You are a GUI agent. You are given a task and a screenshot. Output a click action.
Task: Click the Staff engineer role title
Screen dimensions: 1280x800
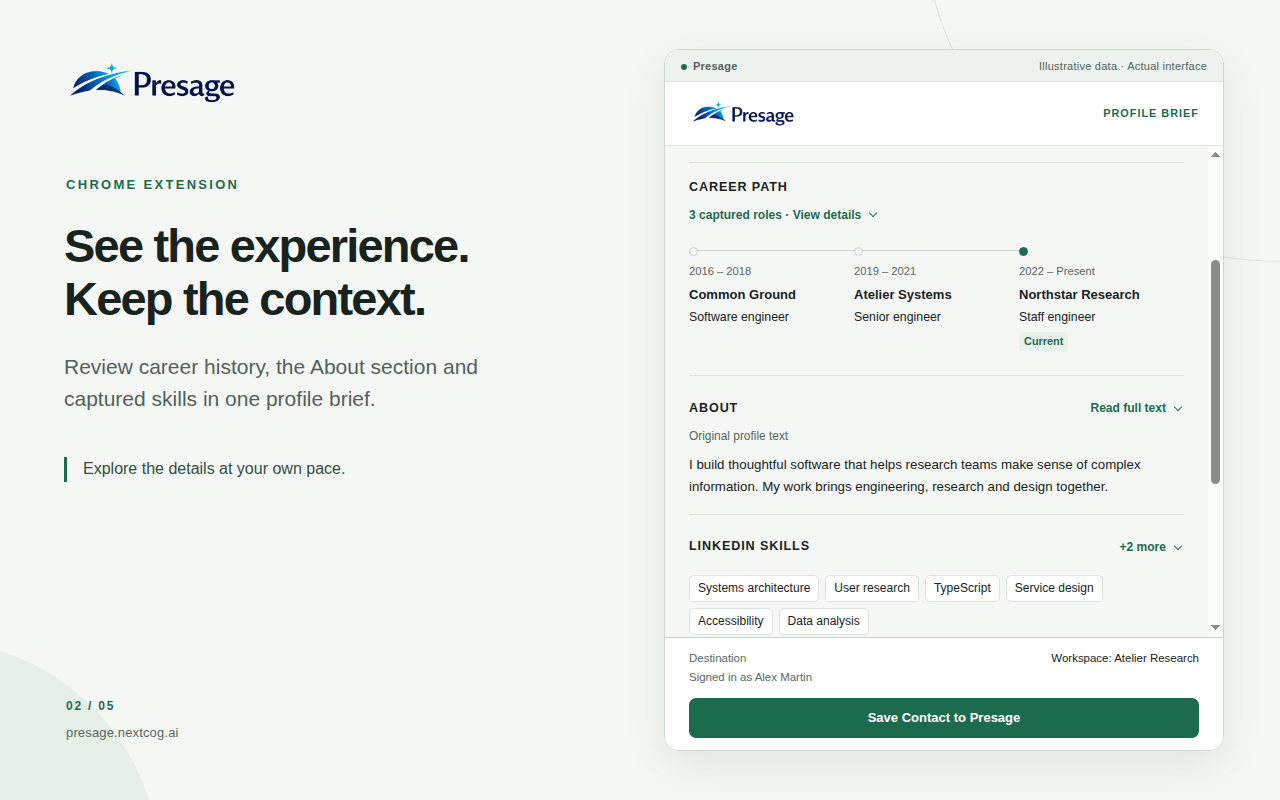1057,317
